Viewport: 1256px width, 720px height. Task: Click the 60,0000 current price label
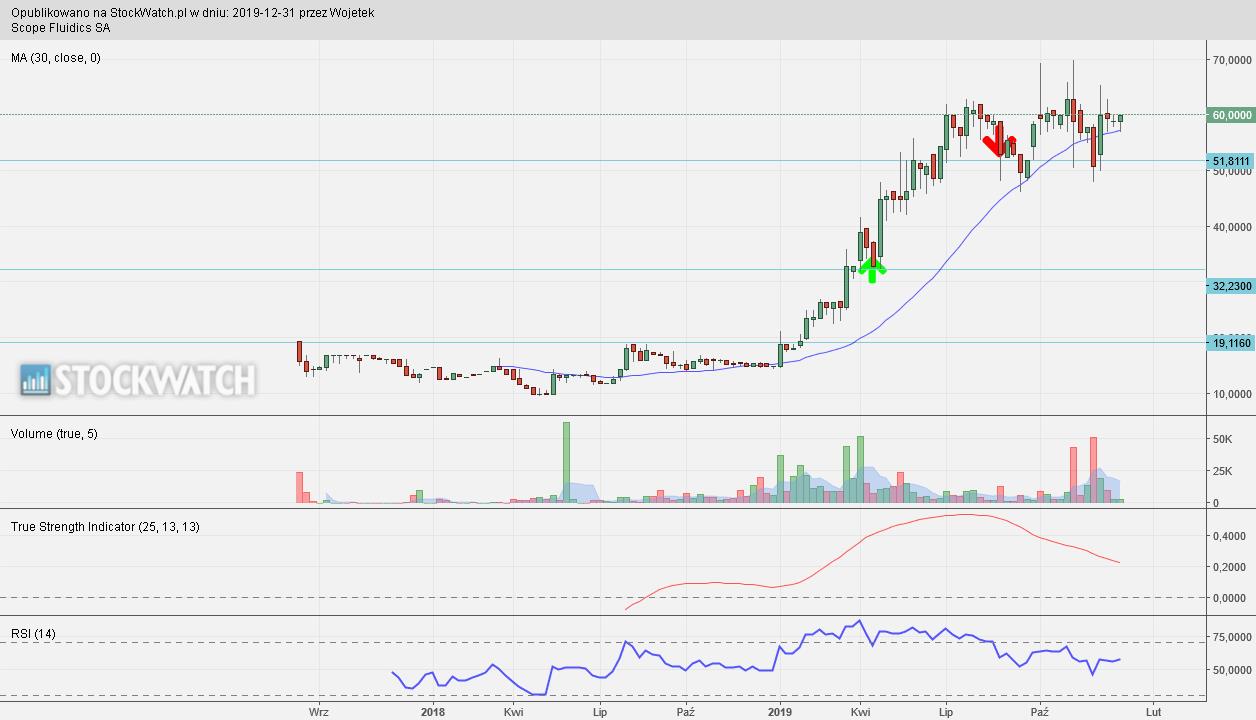point(1231,115)
